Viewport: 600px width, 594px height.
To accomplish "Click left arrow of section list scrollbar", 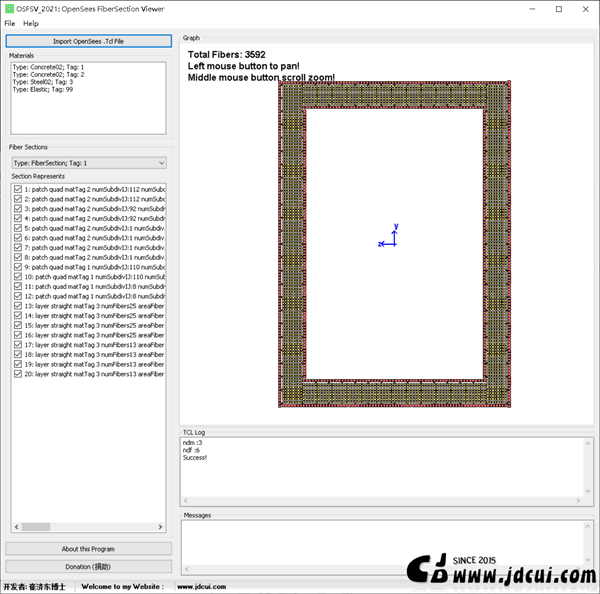I will 16,527.
